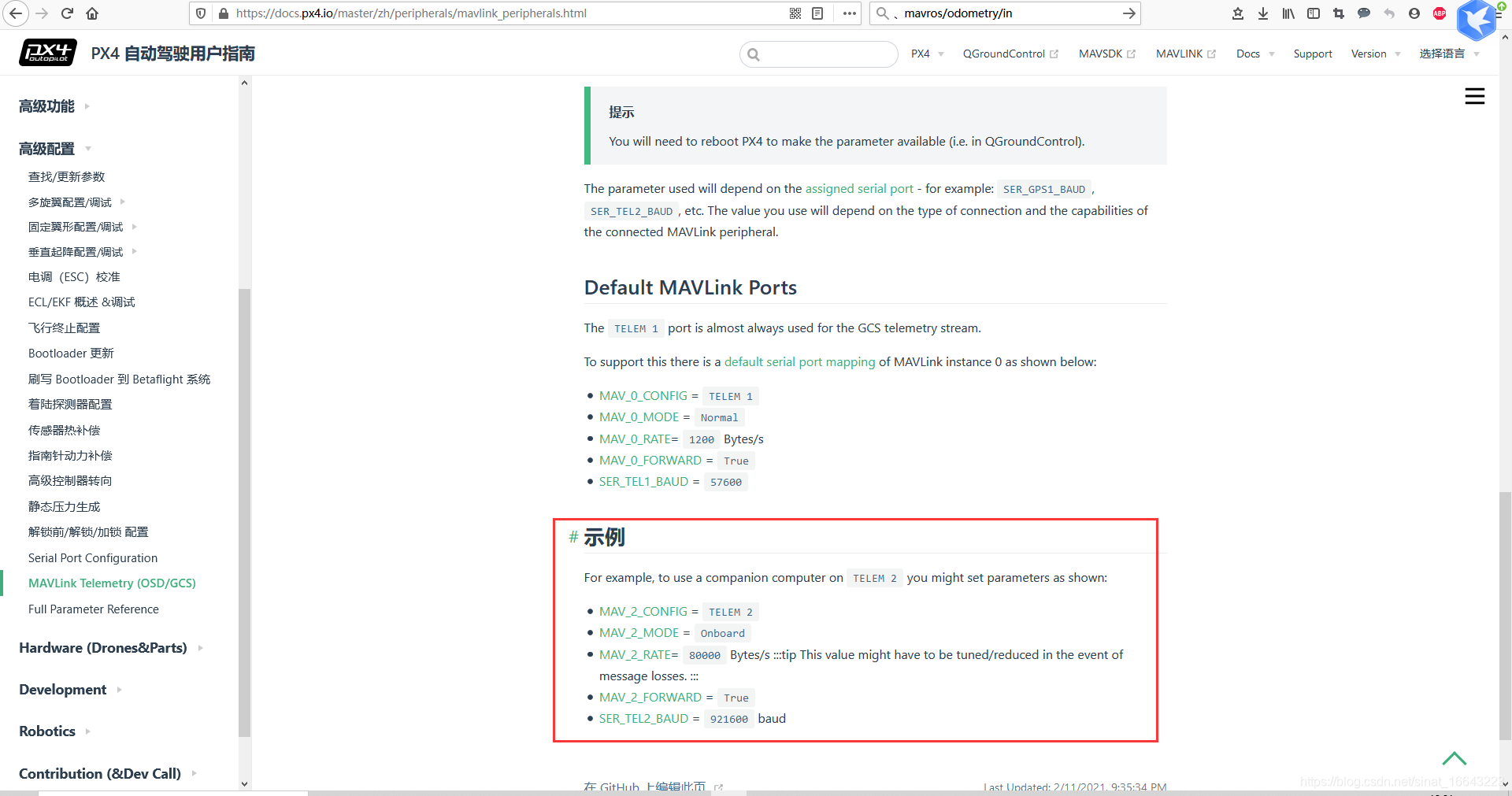Image resolution: width=1512 pixels, height=796 pixels.
Task: Select Serial Port Configuration in sidebar
Action: (x=93, y=557)
